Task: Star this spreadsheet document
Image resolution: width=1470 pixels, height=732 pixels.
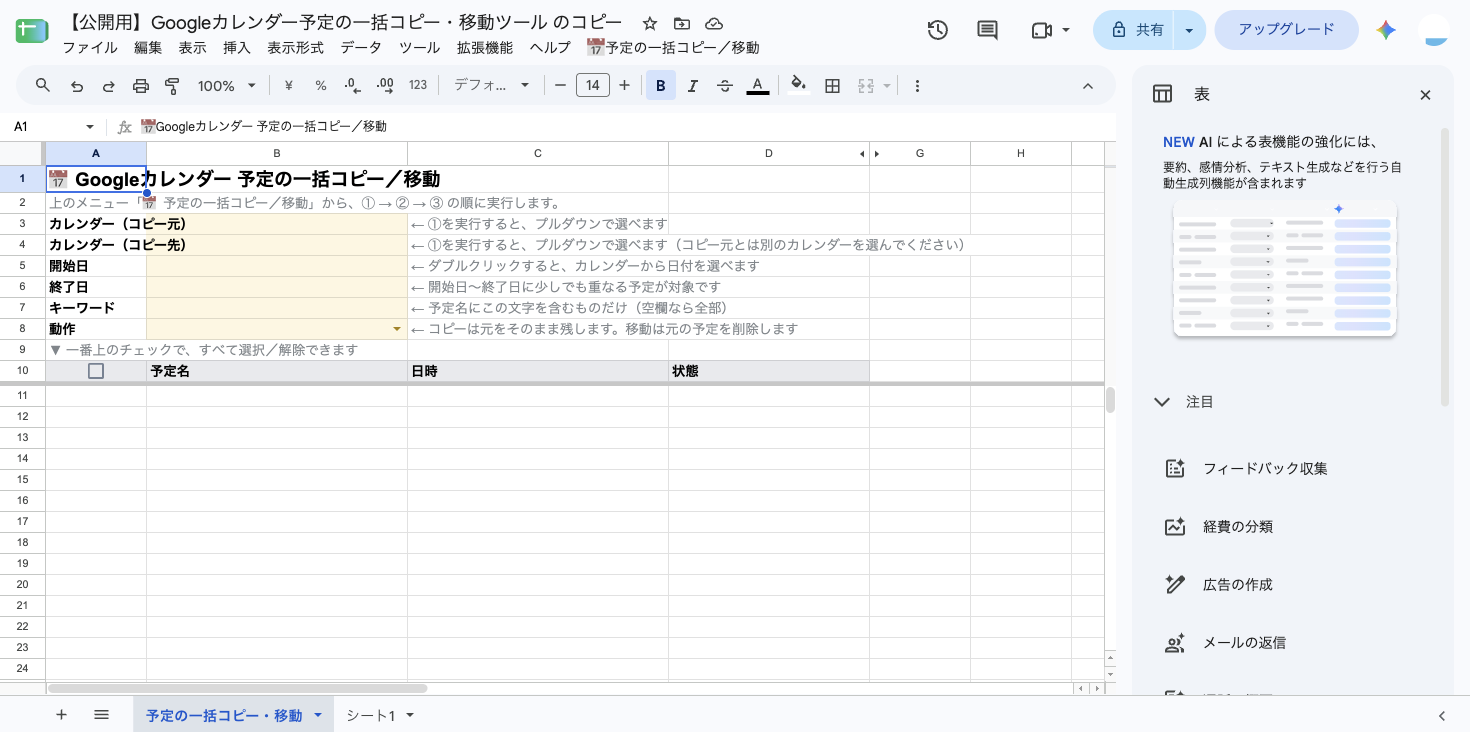Action: [x=650, y=23]
